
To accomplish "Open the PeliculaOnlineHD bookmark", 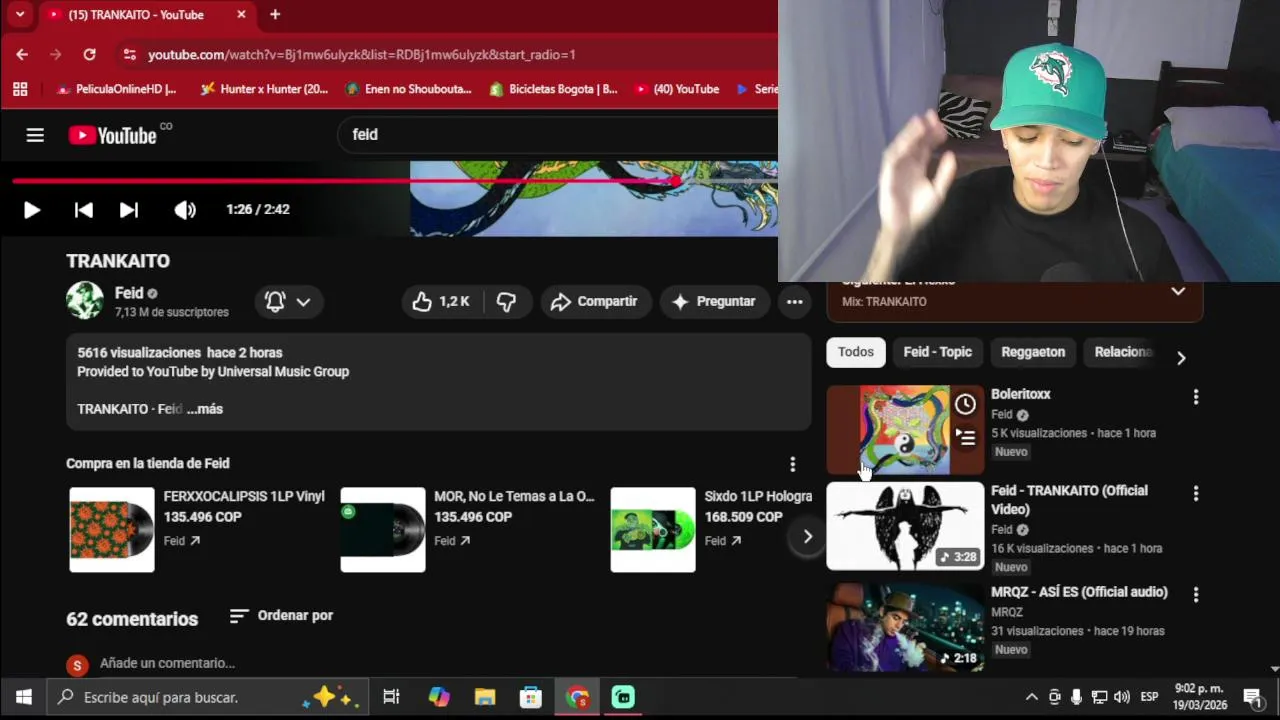I will (x=117, y=89).
